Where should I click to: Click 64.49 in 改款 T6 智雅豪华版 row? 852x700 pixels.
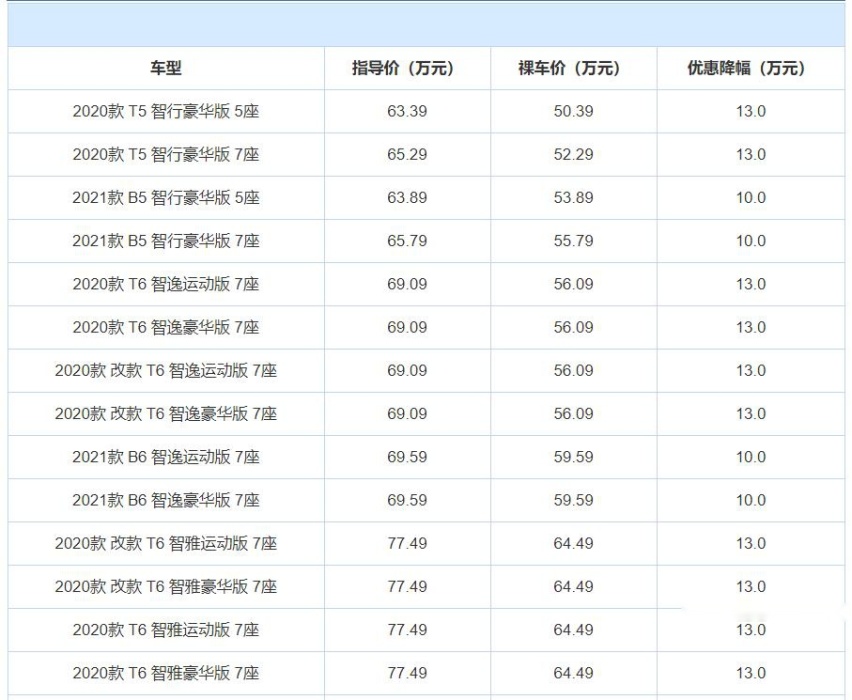[573, 586]
